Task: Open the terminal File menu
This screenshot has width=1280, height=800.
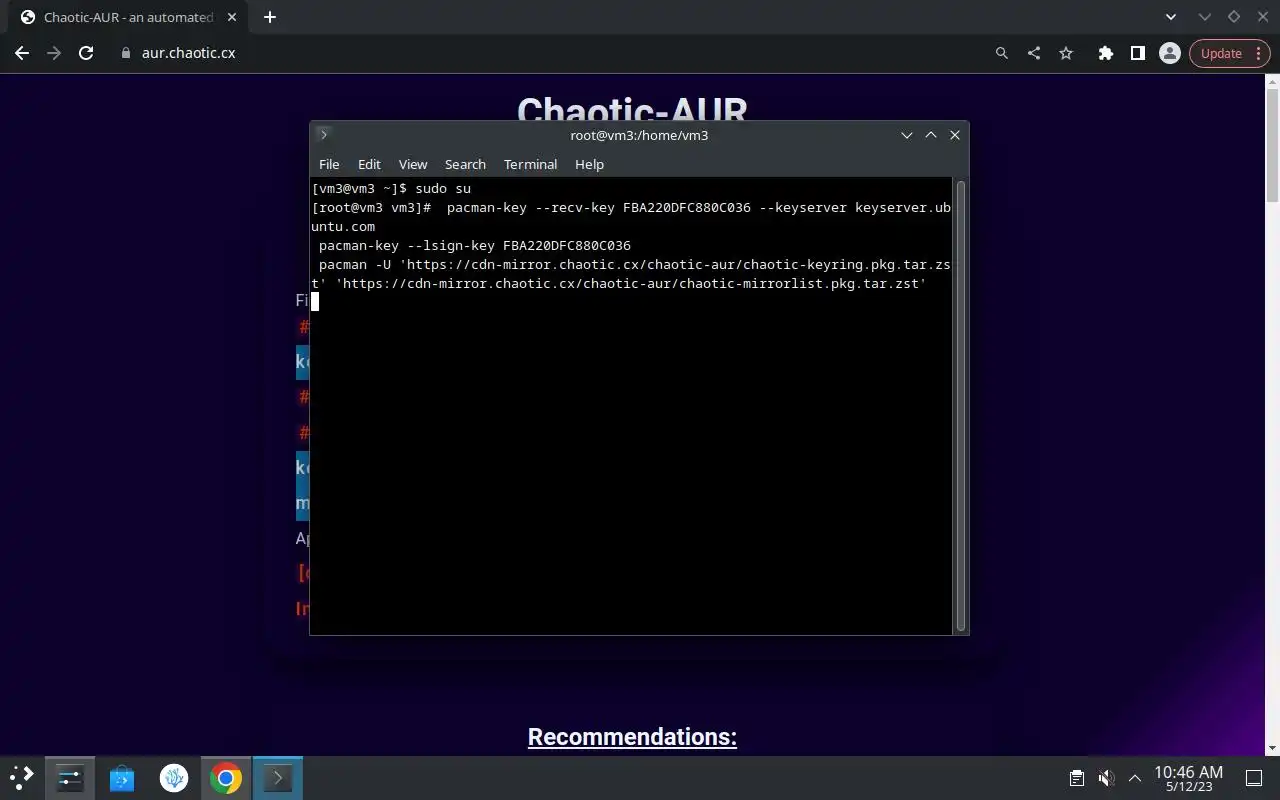Action: (x=329, y=164)
